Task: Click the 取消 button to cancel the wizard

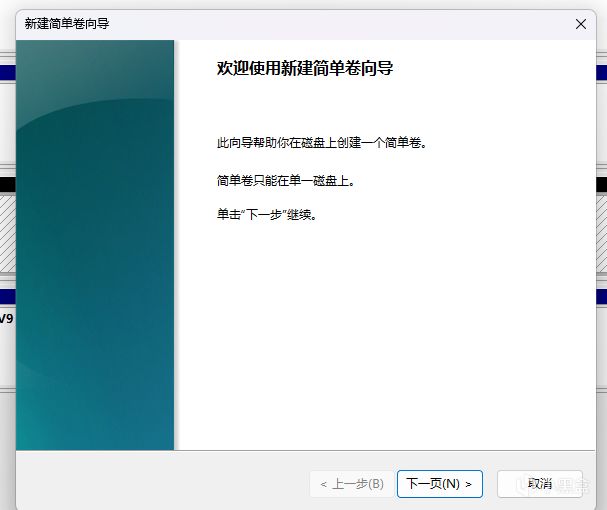Action: coord(540,484)
